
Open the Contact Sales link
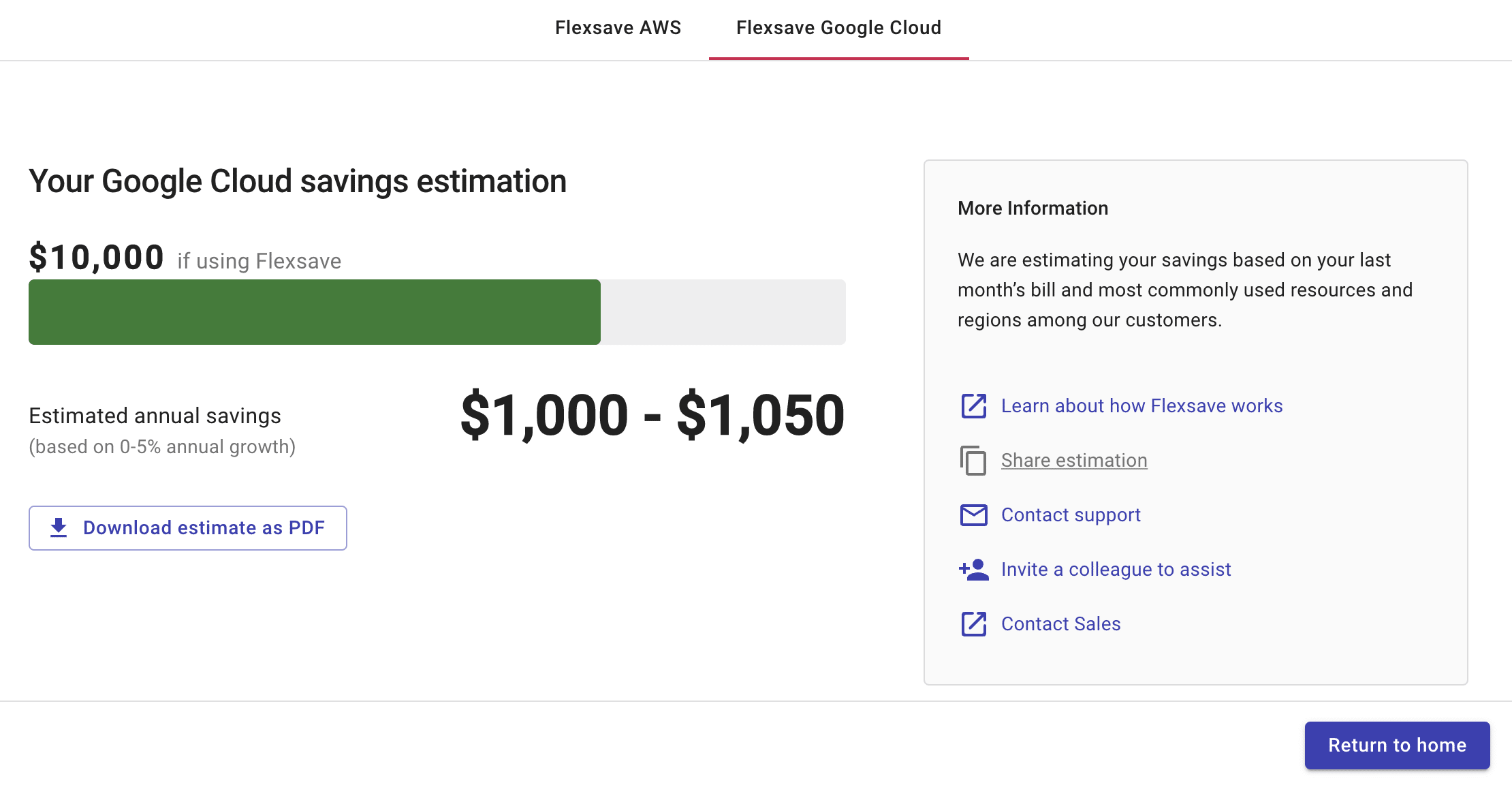coord(1060,624)
